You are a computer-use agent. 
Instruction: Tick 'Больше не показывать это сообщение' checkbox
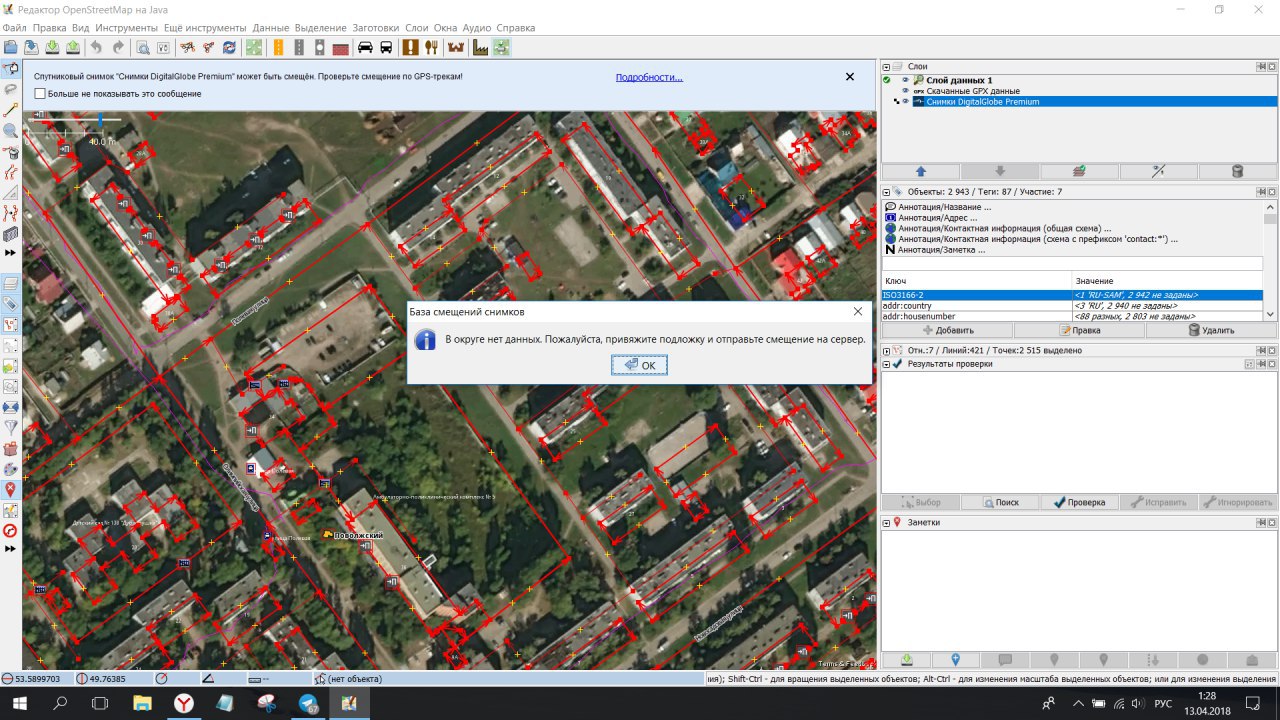click(x=40, y=93)
